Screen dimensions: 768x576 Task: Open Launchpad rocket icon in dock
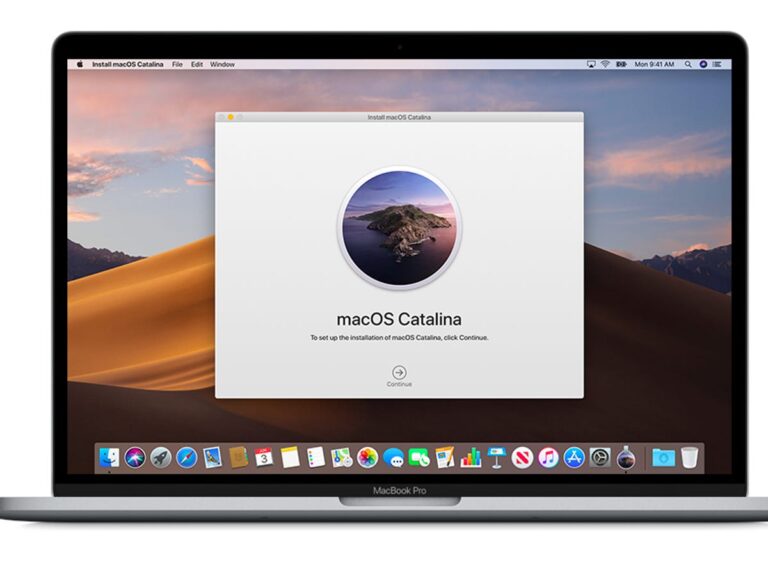tap(161, 458)
